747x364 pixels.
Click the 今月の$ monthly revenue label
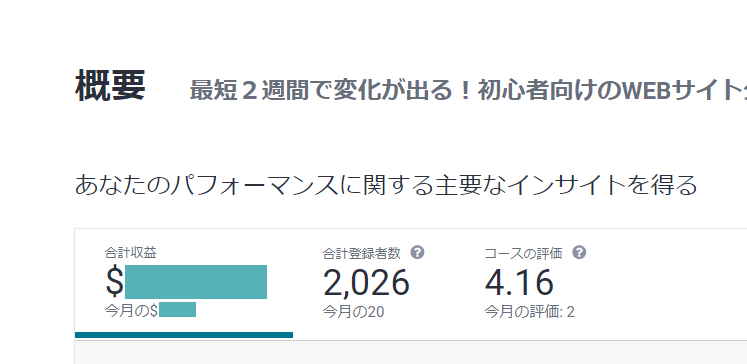pos(131,310)
